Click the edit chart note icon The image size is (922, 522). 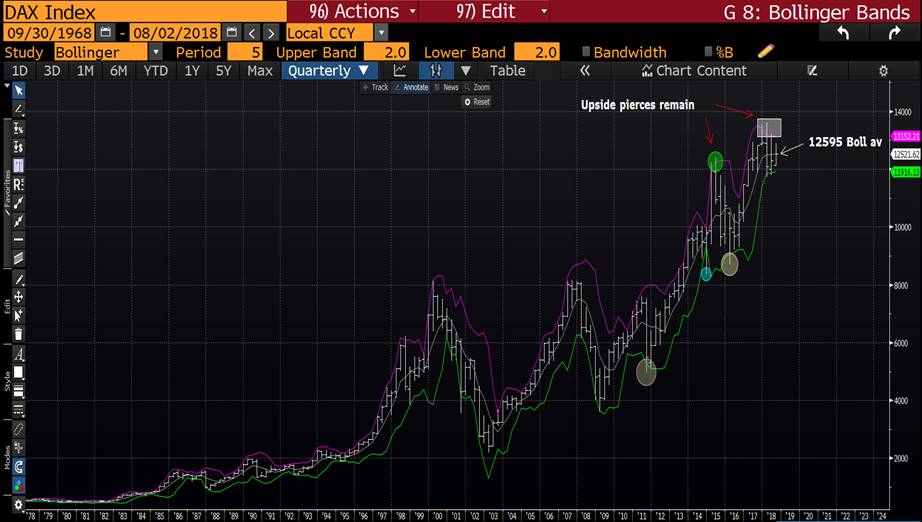[812, 71]
